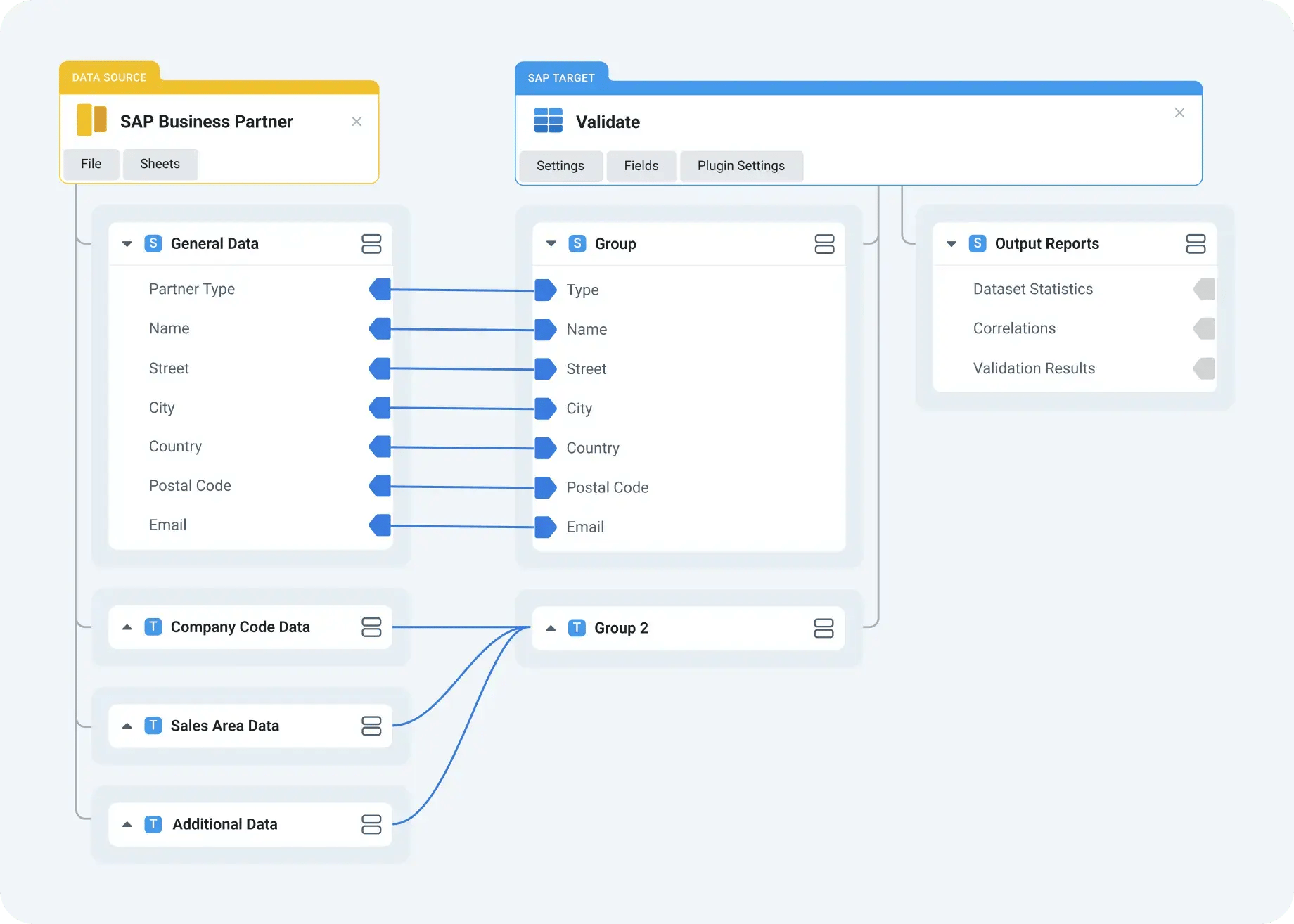Click the Group S badge icon
Viewport: 1294px width, 924px height.
[x=577, y=243]
